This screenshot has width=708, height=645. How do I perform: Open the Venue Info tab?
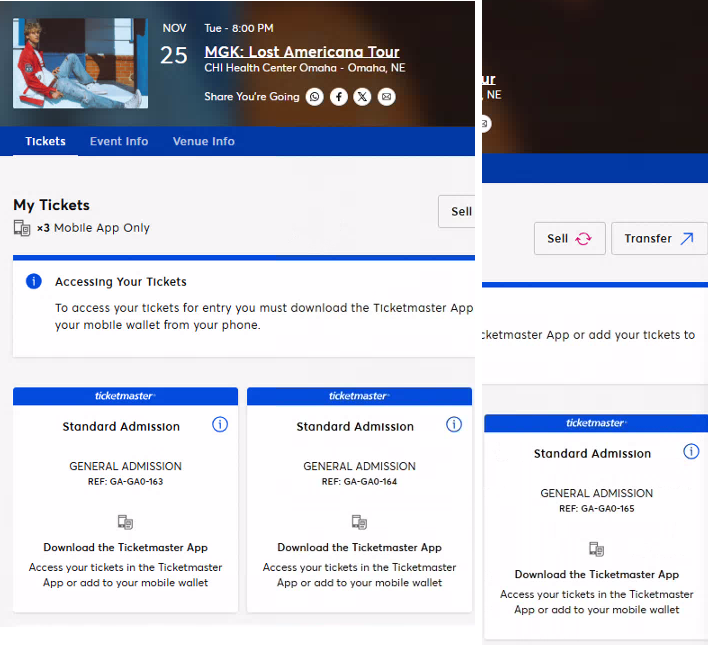[204, 141]
